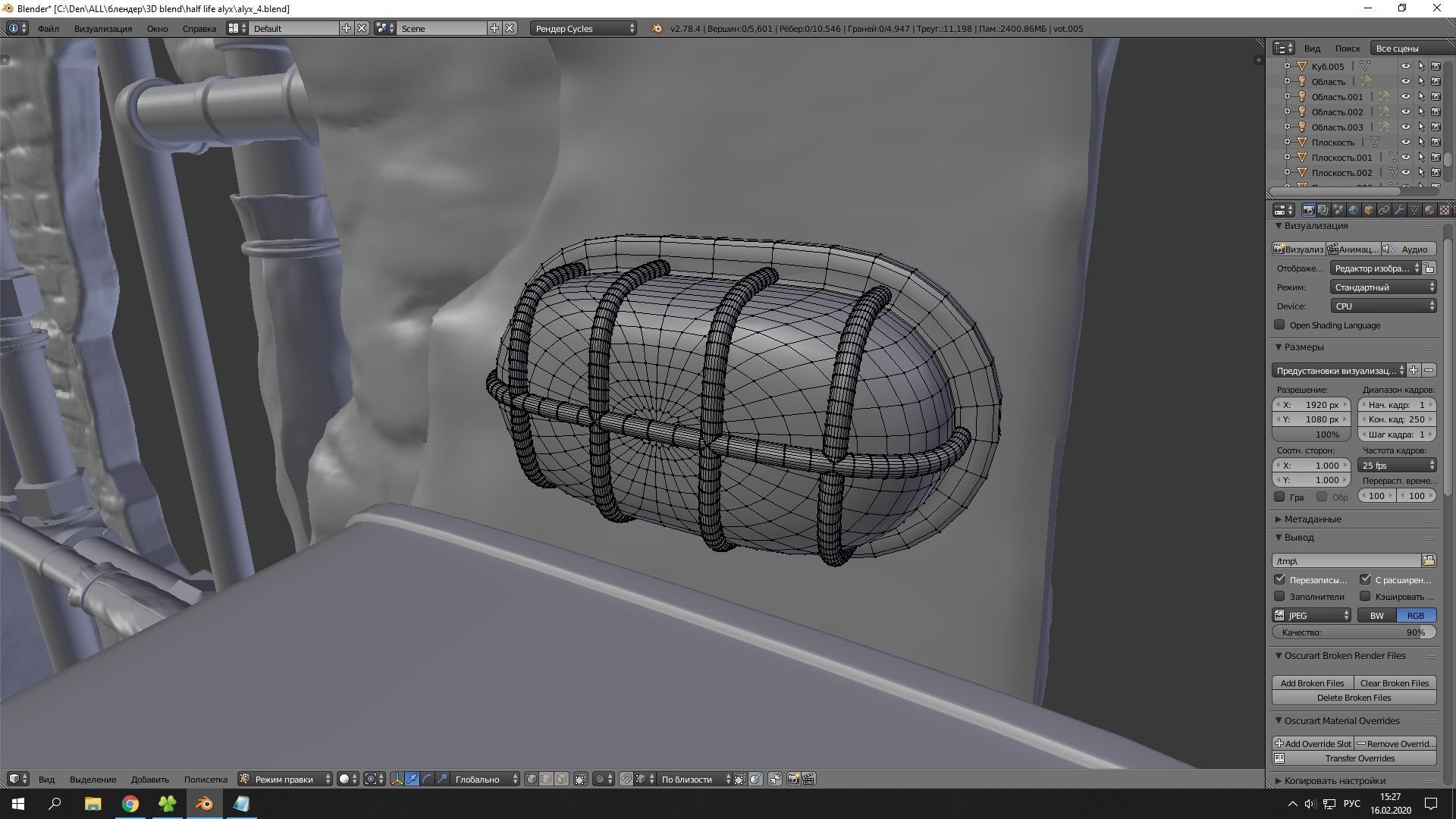Toggle proportional editing mode button
Screen dimensions: 1456x819
[x=604, y=779]
